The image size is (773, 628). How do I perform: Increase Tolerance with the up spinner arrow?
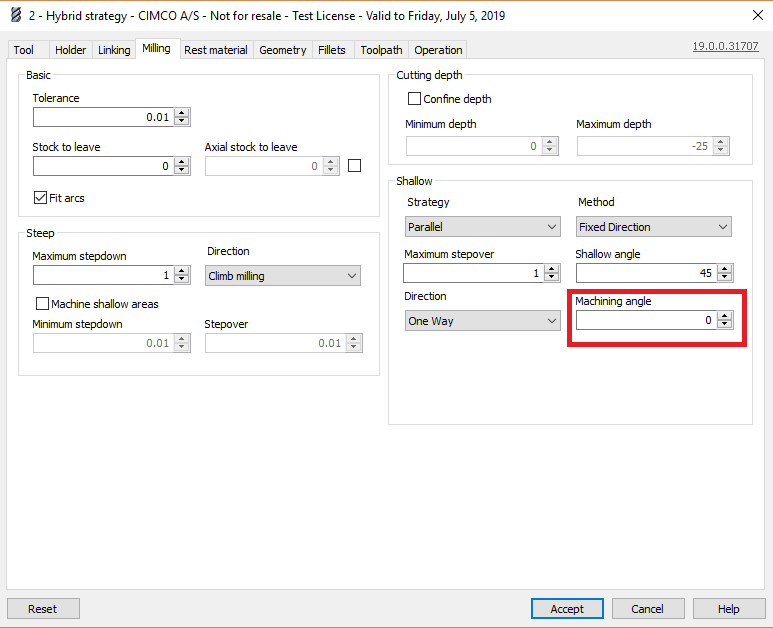click(x=182, y=113)
